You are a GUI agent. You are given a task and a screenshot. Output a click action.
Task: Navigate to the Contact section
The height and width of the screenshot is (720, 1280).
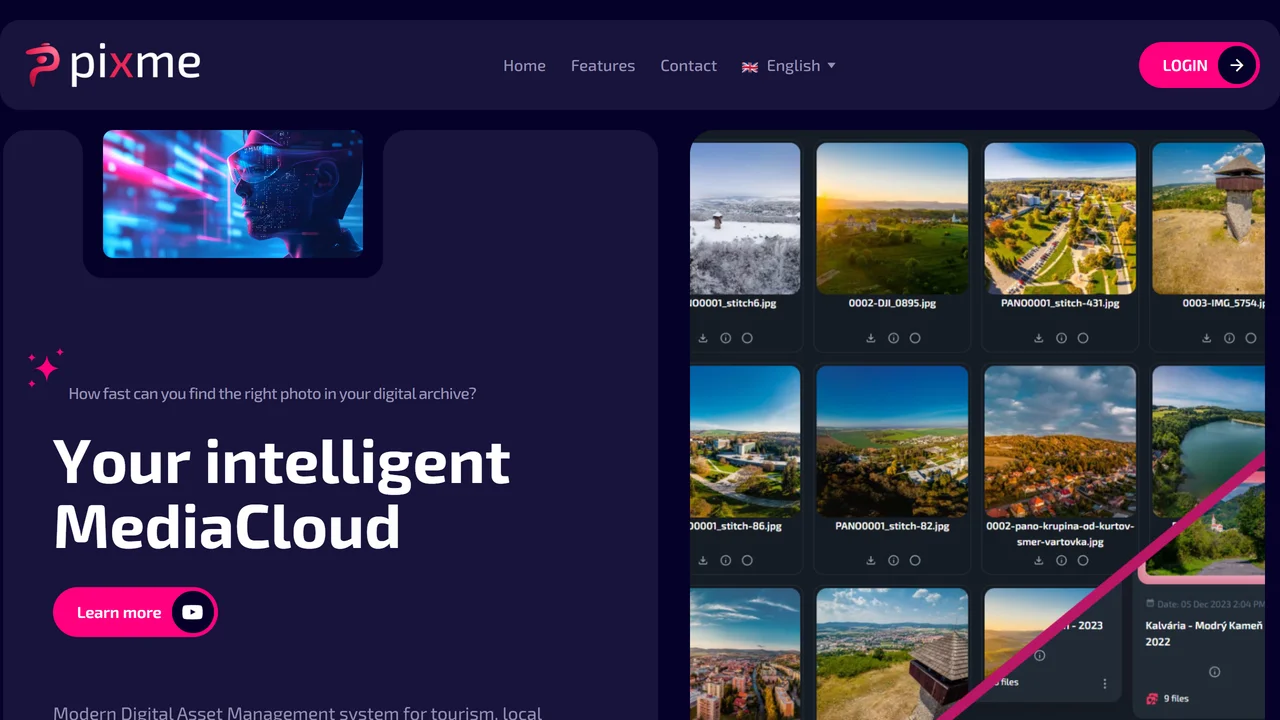coord(688,66)
